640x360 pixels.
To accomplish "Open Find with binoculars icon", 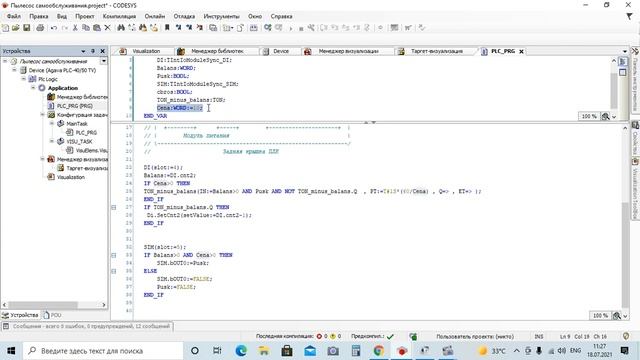I will coord(121,28).
